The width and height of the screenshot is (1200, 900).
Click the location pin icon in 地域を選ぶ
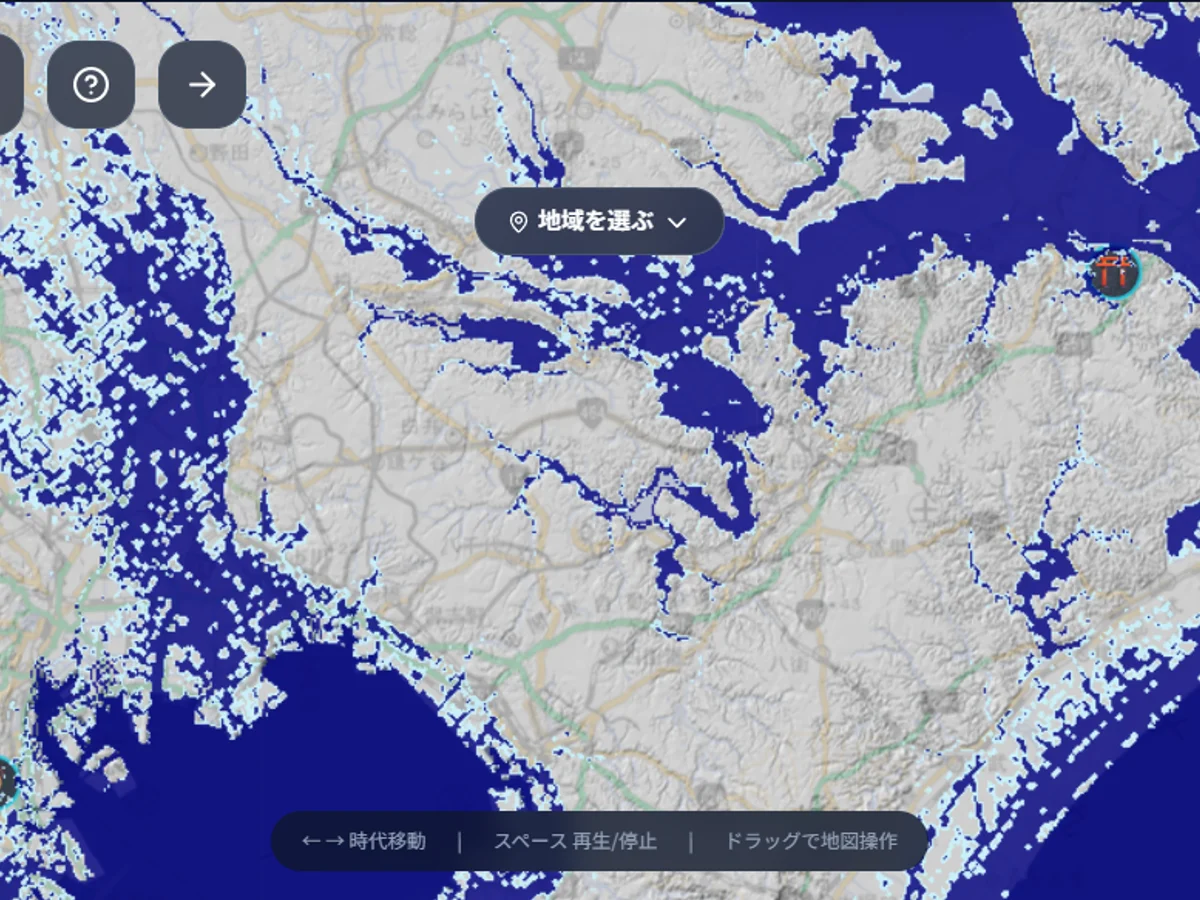click(518, 222)
